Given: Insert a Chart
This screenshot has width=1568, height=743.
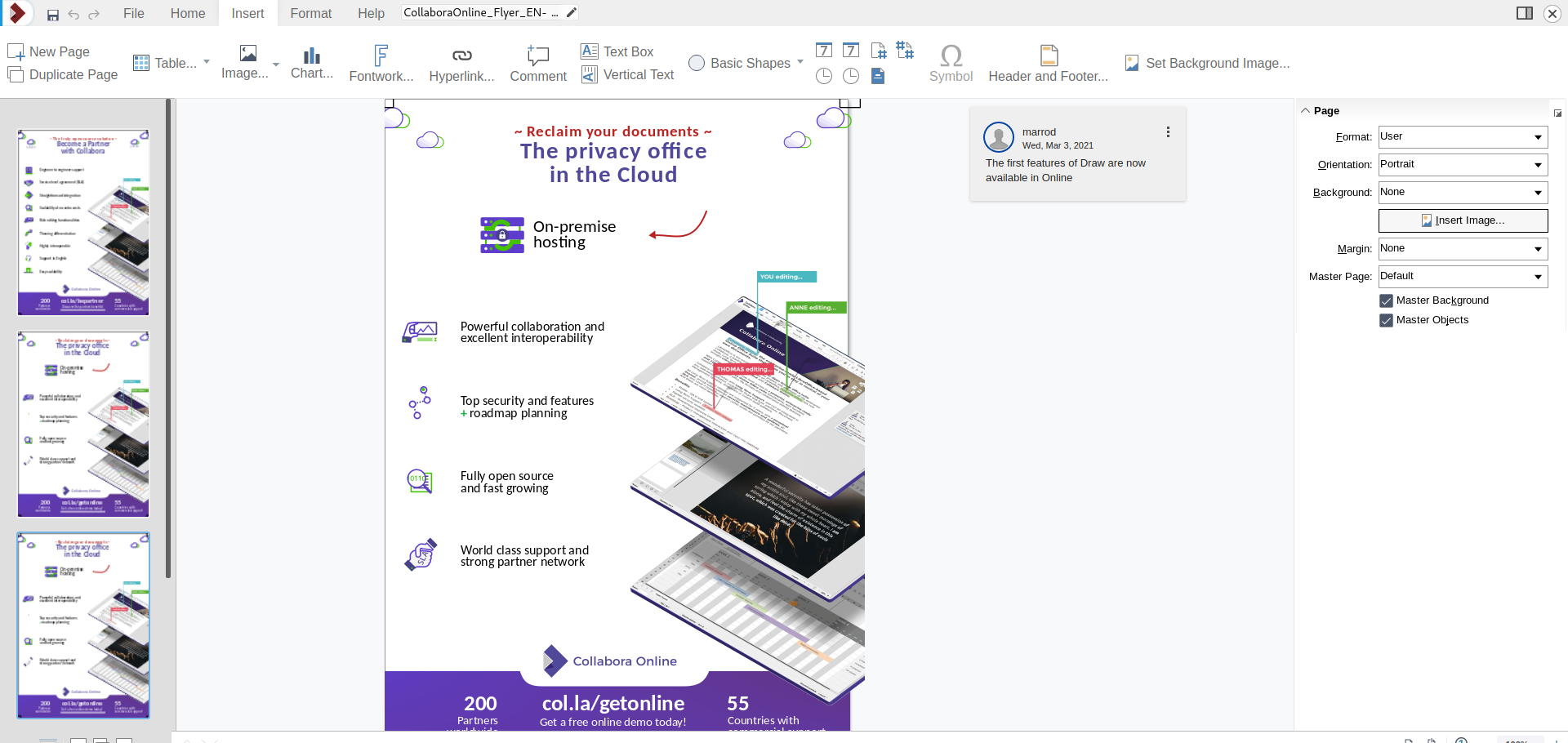Looking at the screenshot, I should pos(312,62).
